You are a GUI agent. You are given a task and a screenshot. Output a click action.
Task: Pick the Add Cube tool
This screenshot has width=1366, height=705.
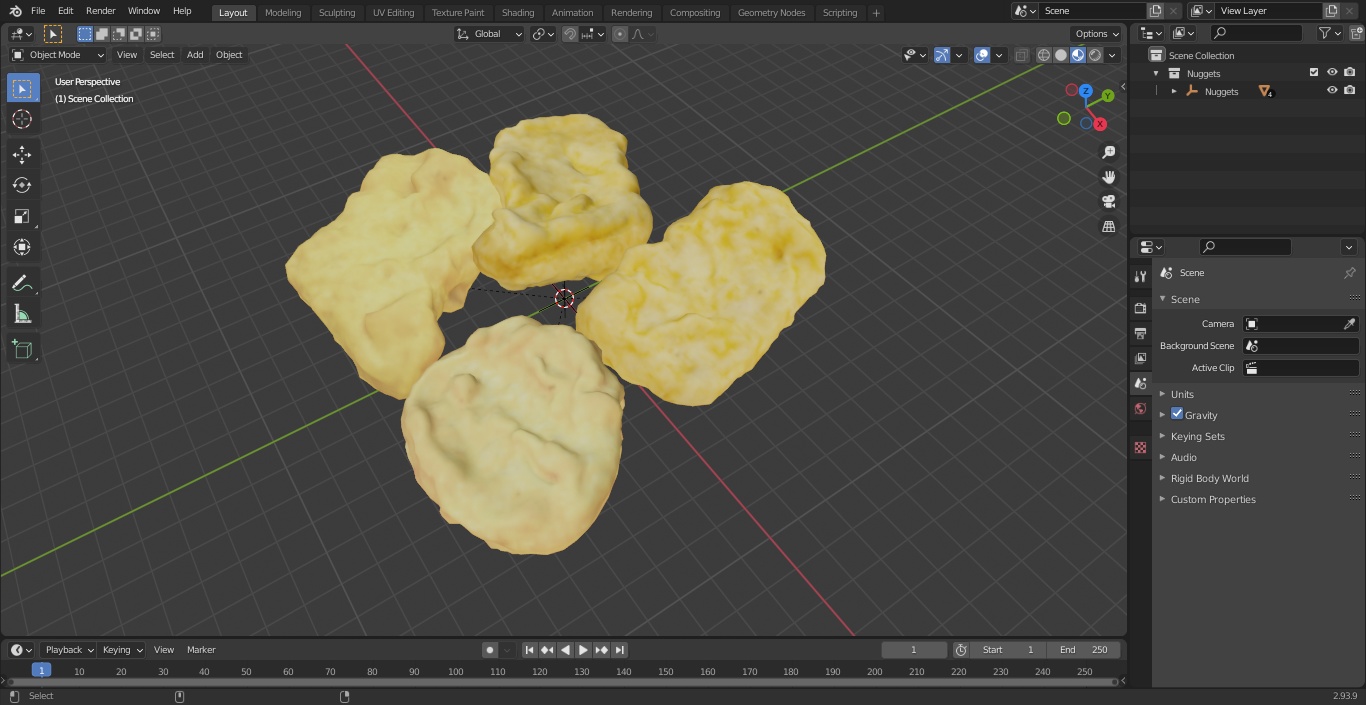coord(22,349)
